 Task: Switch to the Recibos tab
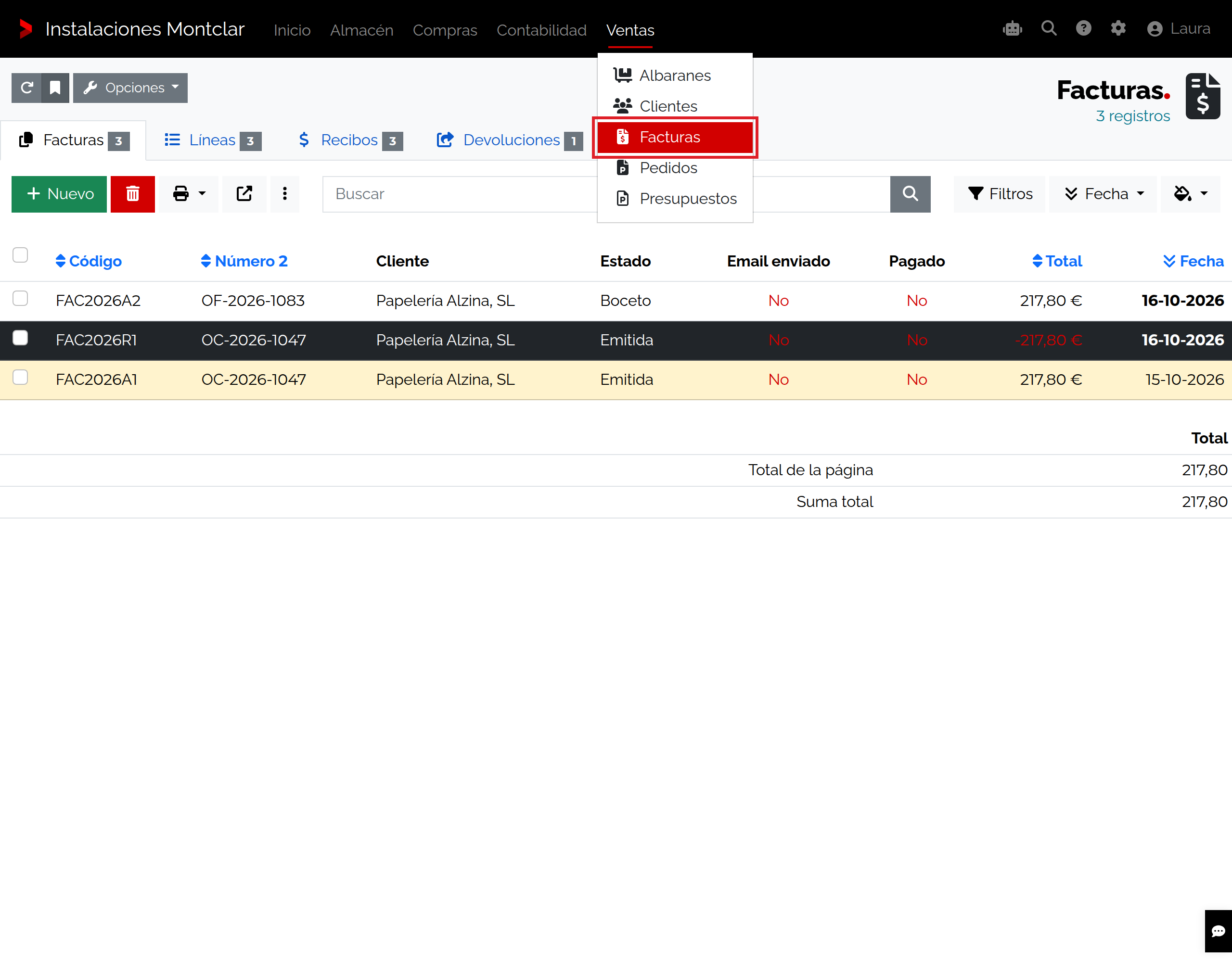[x=350, y=140]
